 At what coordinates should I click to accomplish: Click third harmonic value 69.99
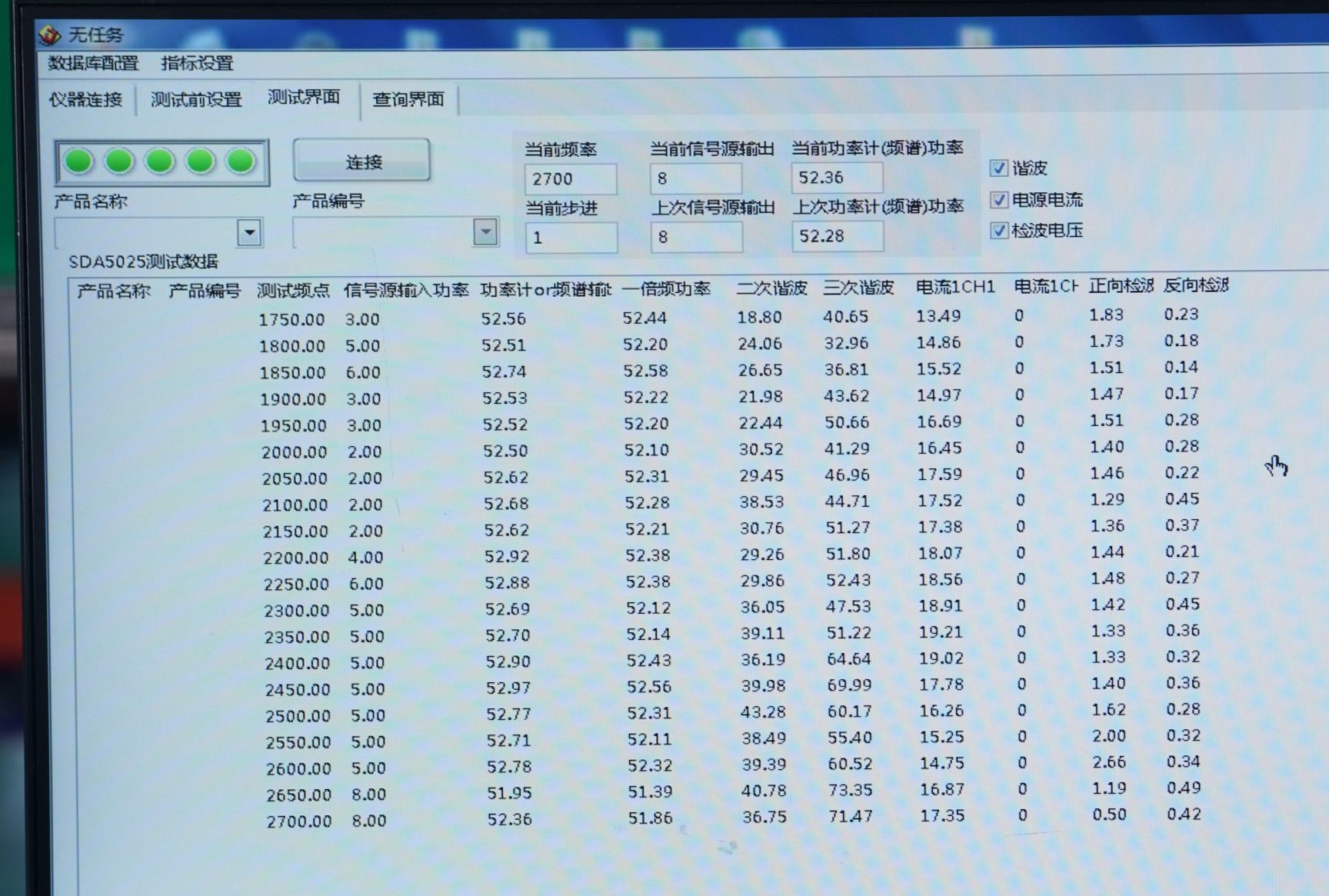[849, 685]
